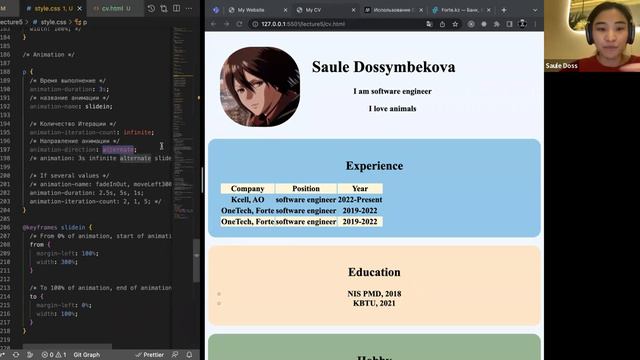Open the browser profile avatar
The height and width of the screenshot is (360, 640).
click(x=522, y=24)
